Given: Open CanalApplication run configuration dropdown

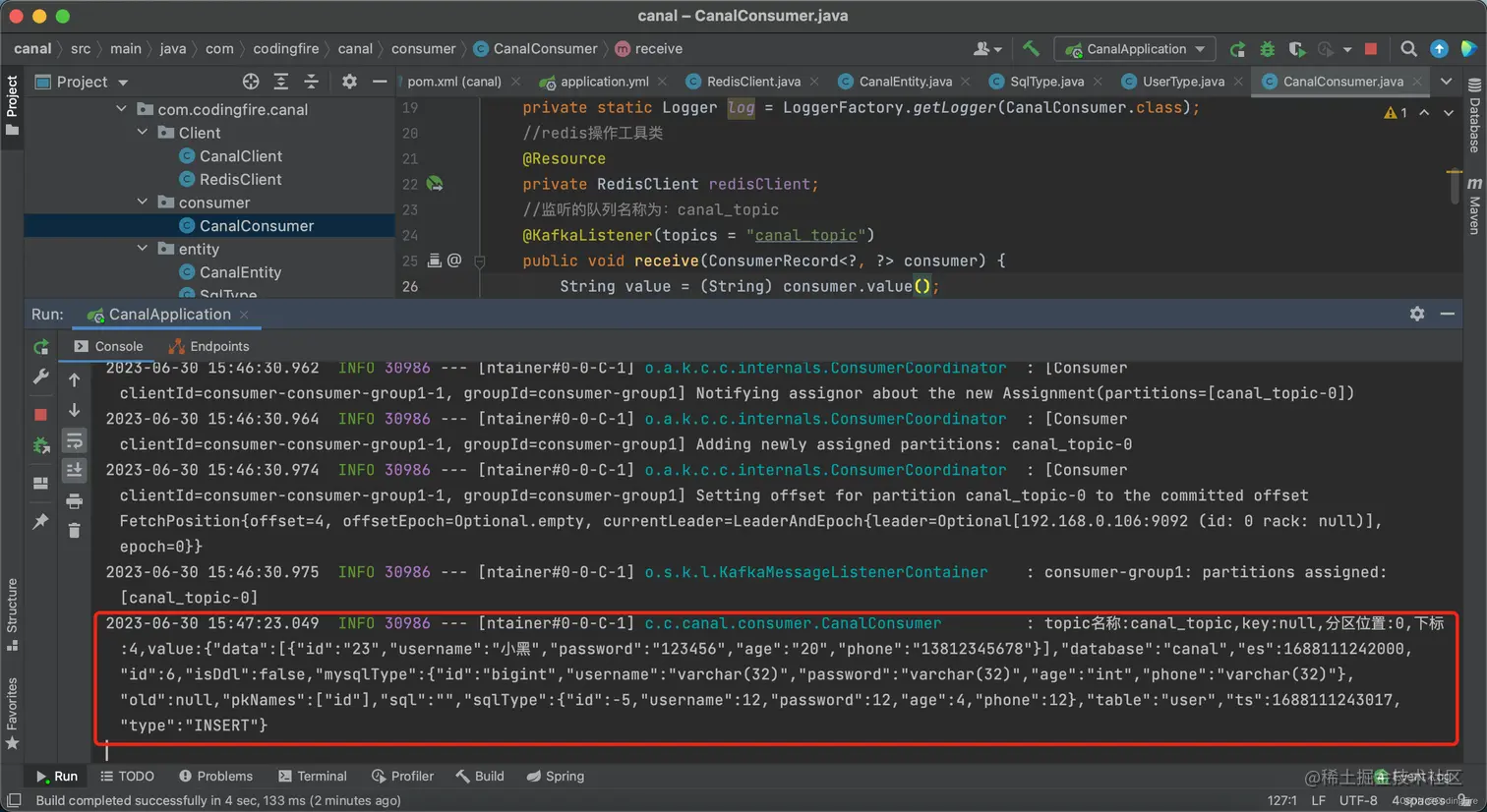Looking at the screenshot, I should pos(1135,49).
